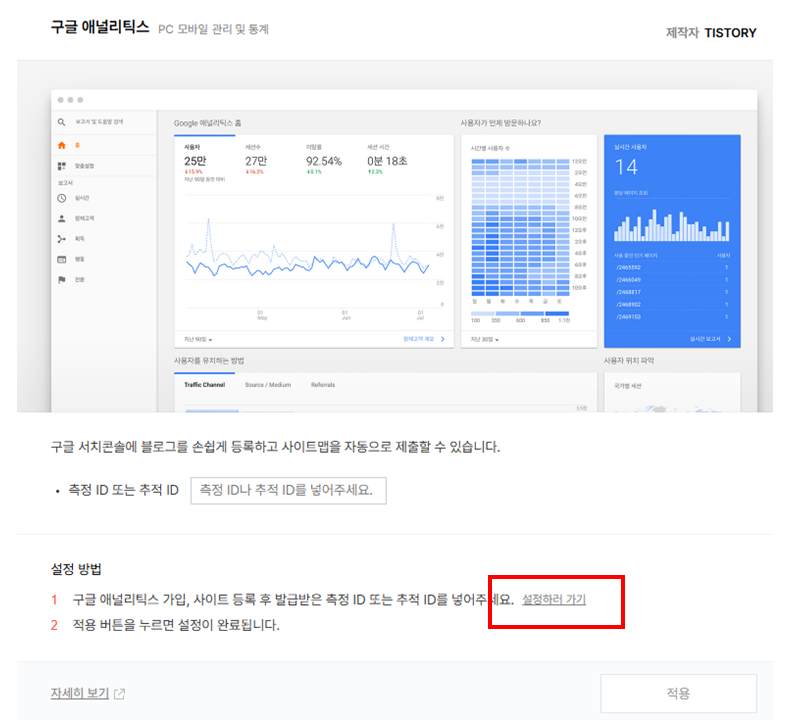
Task: Click the home icon in the preview sidebar
Action: (62, 145)
